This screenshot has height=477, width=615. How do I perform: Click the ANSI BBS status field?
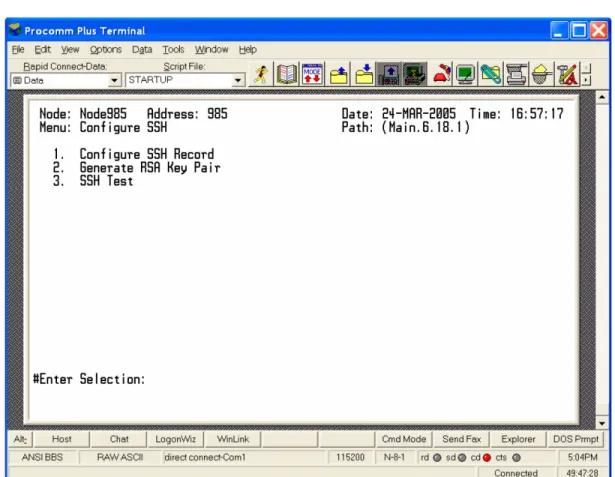tap(42, 457)
